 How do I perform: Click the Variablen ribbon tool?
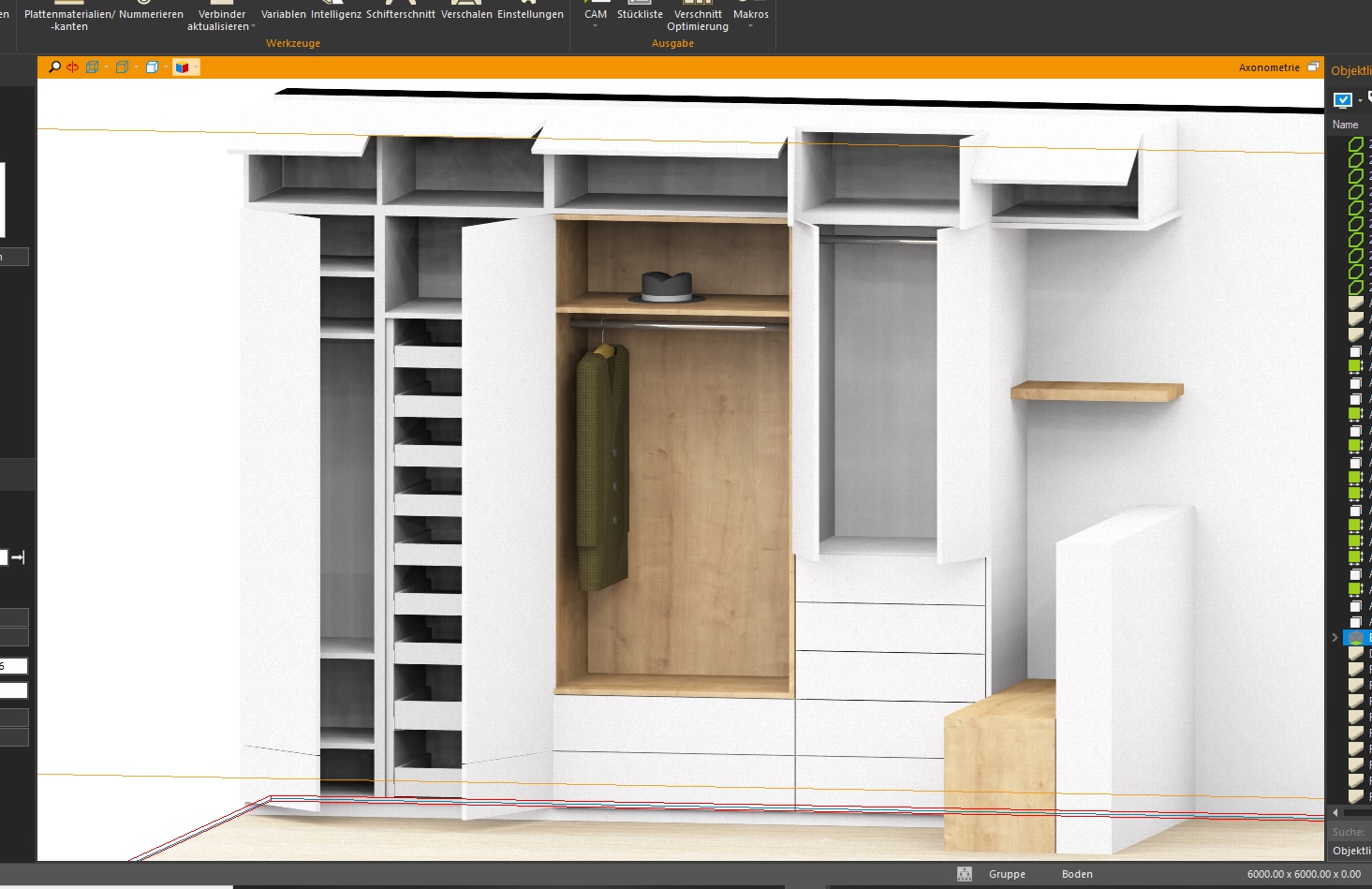[x=283, y=14]
